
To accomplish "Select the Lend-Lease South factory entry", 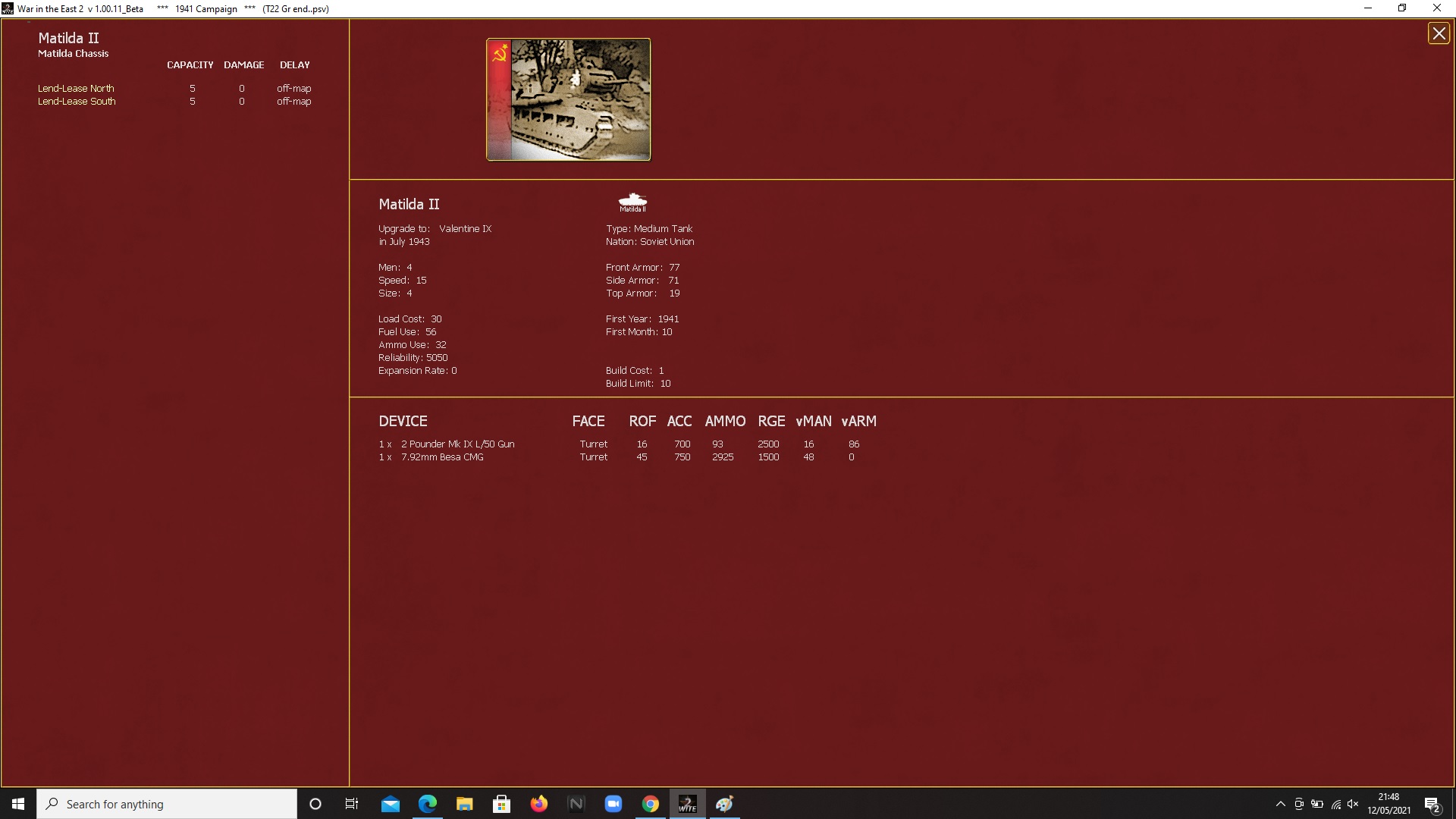I will tap(77, 101).
